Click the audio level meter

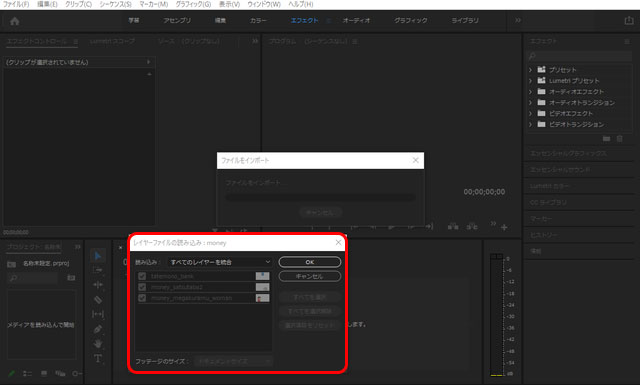[x=496, y=314]
